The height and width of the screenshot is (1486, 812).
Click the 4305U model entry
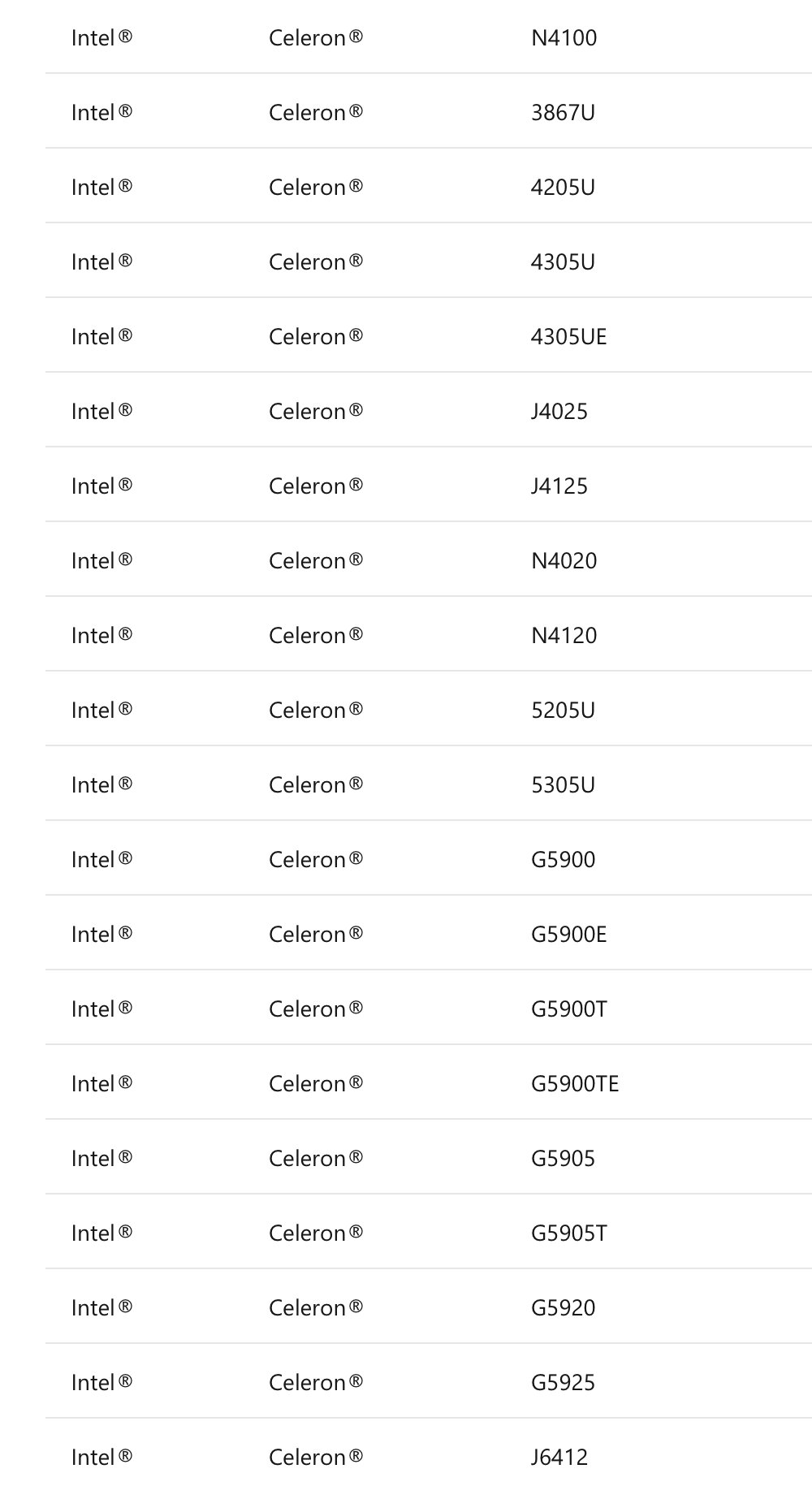[x=563, y=262]
